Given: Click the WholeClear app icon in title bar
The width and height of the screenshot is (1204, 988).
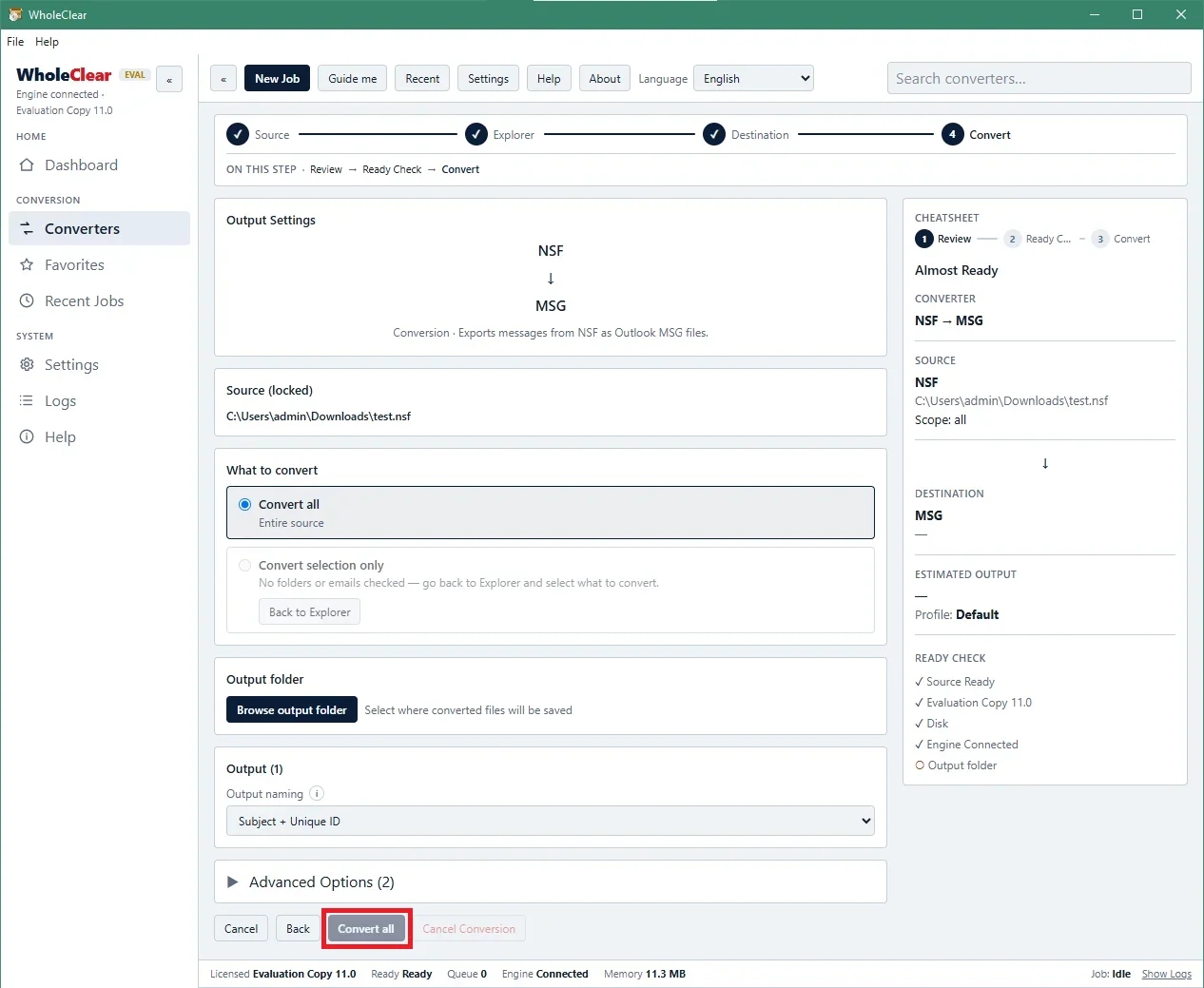Looking at the screenshot, I should [x=15, y=14].
